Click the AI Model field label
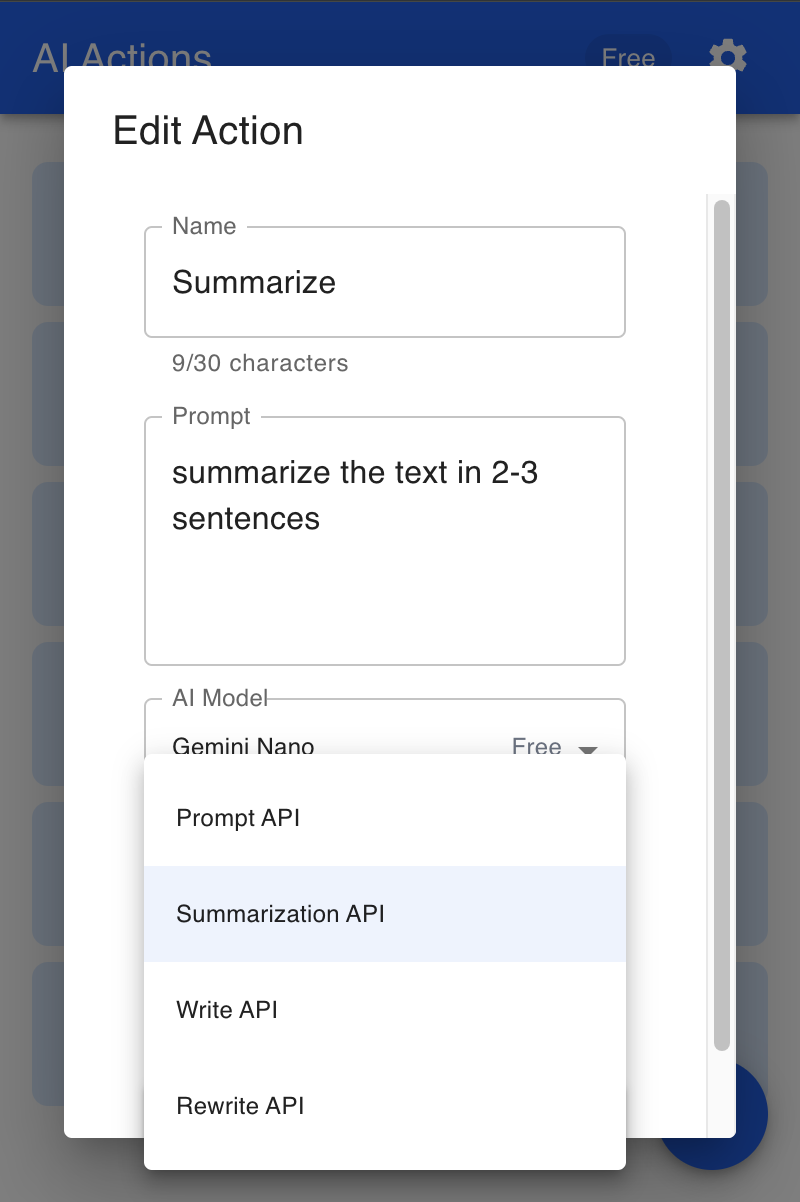Screen dimensions: 800x1202 tap(220, 698)
